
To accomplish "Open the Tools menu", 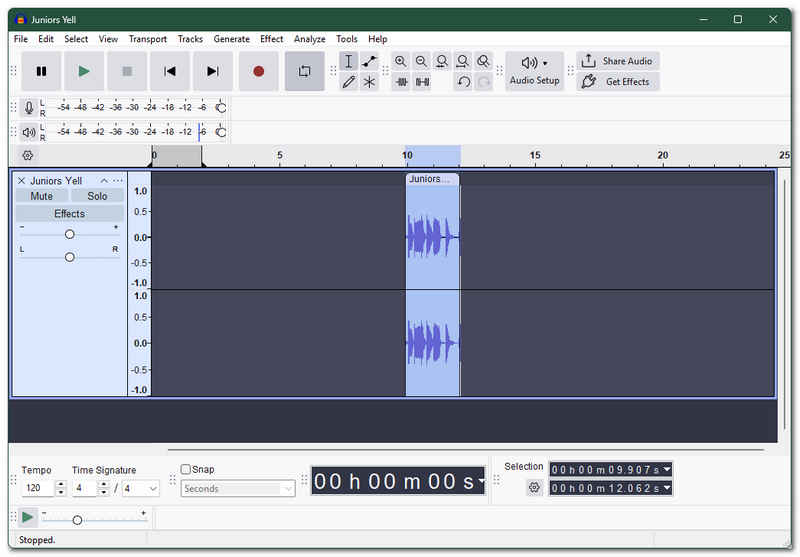I will coord(347,39).
